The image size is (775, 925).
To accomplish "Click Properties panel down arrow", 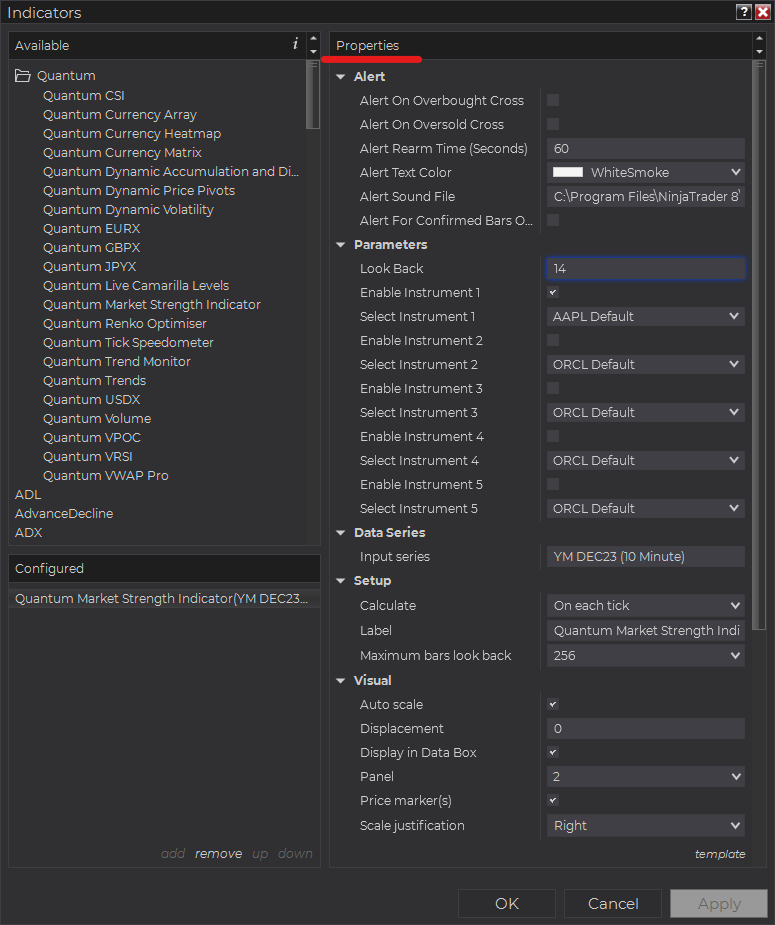I will 759,52.
